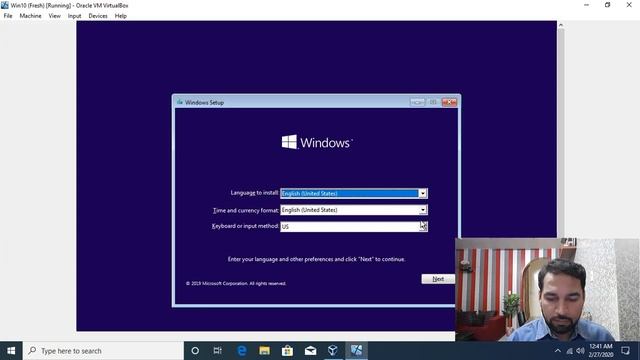The image size is (640, 360).
Task: Launch Microsoft Edge from the taskbar
Action: 242,351
